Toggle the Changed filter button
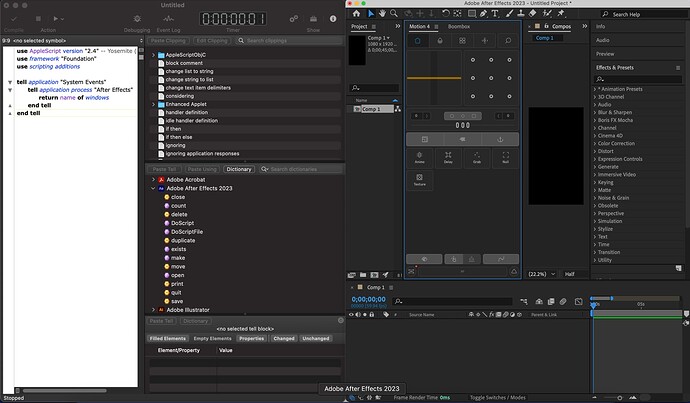Viewport: 690px width, 403px height. (x=284, y=338)
